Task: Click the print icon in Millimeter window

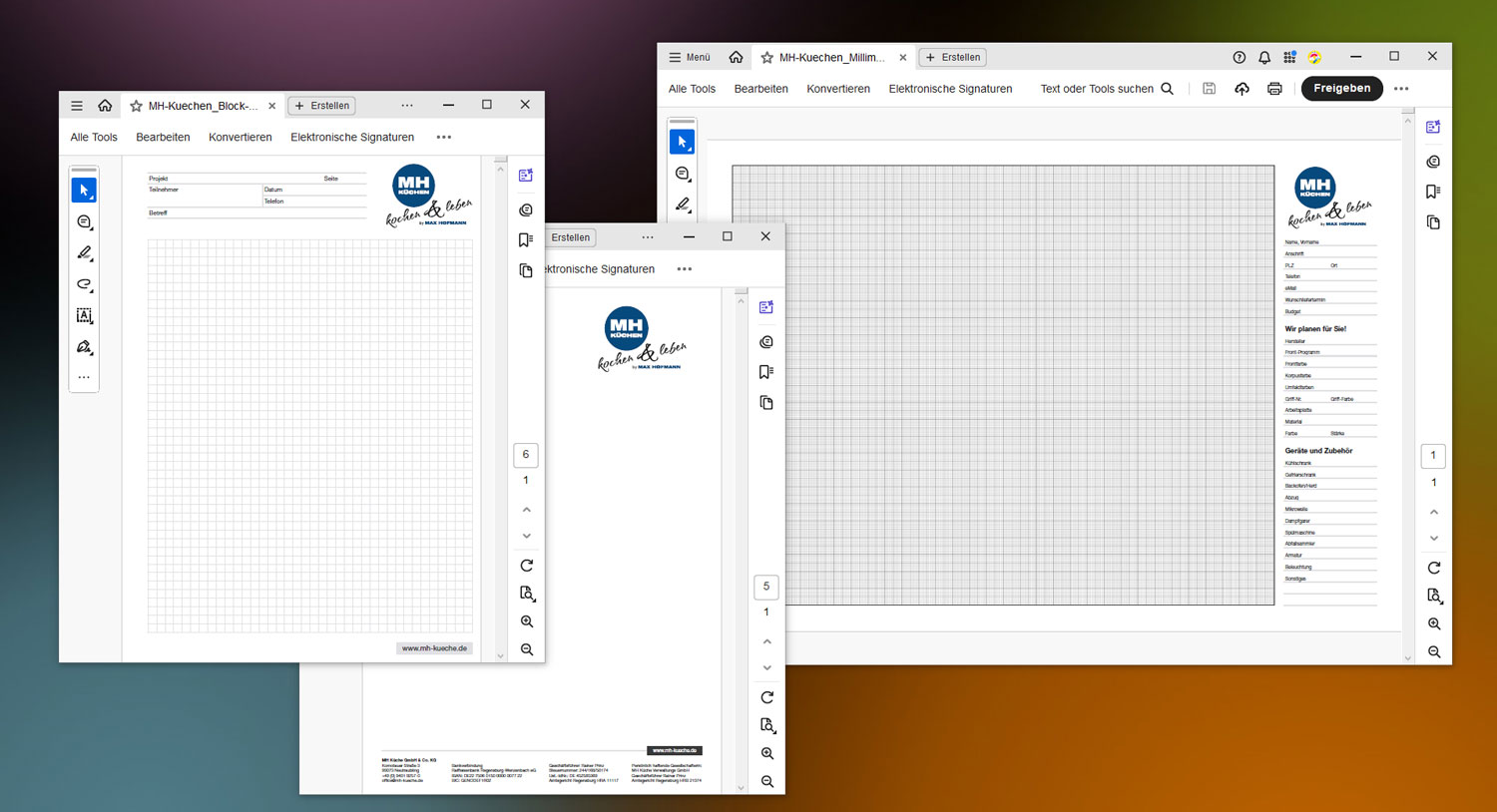Action: (x=1274, y=89)
